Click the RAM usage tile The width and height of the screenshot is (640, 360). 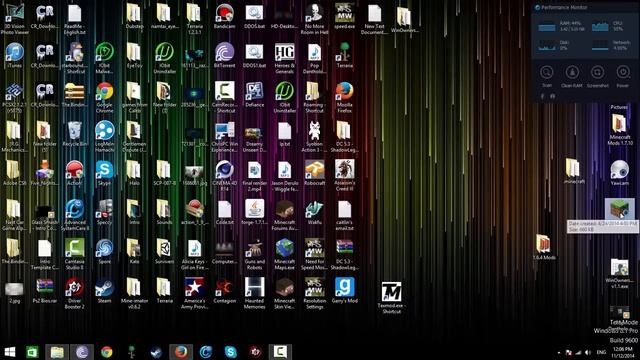561,26
